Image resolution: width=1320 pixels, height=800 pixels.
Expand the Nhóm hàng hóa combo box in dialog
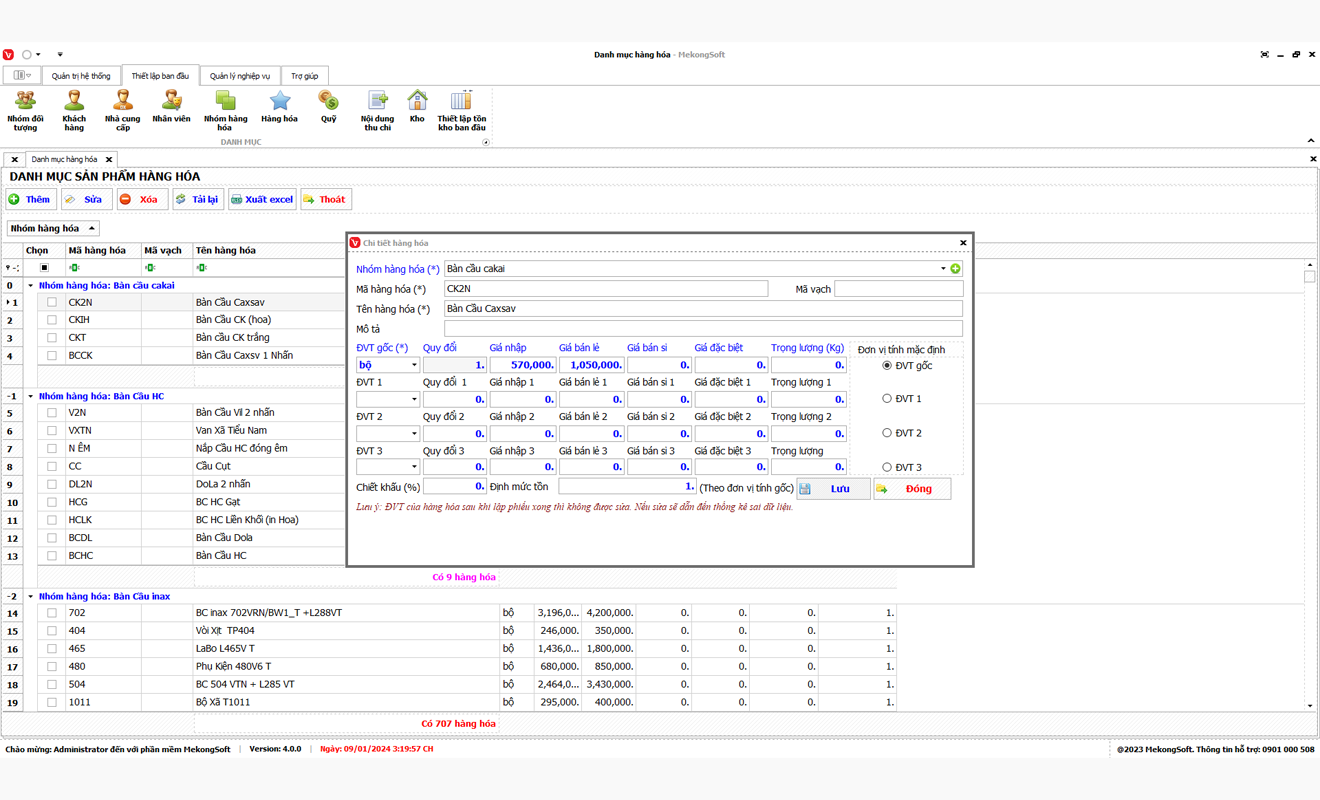click(942, 269)
